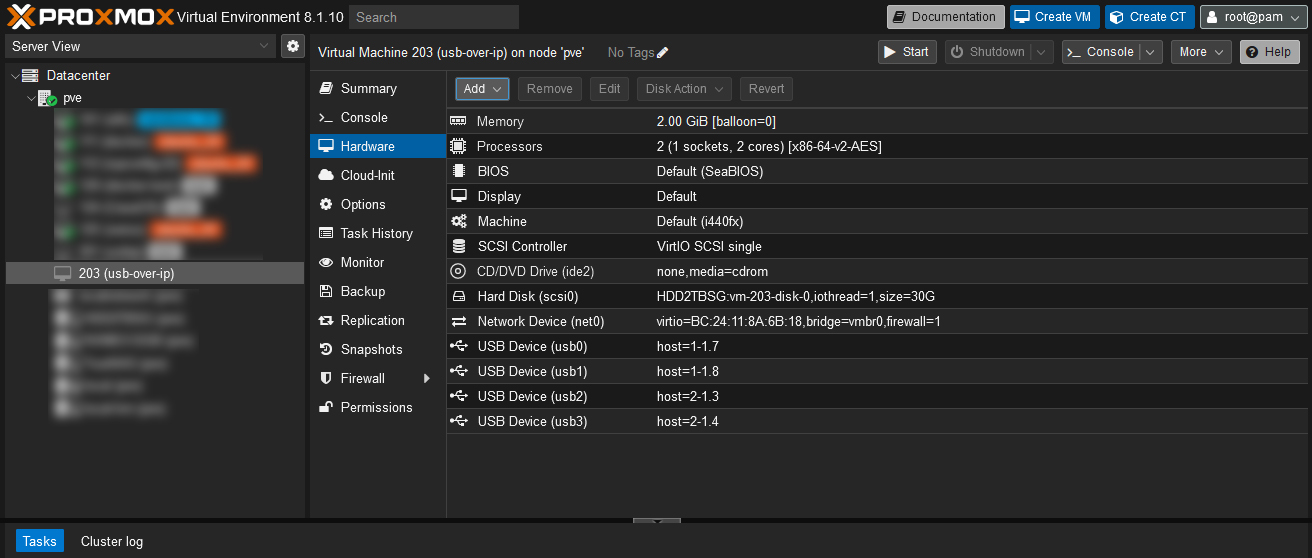The width and height of the screenshot is (1312, 558).
Task: Switch to the Cluster log tab
Action: (x=112, y=541)
